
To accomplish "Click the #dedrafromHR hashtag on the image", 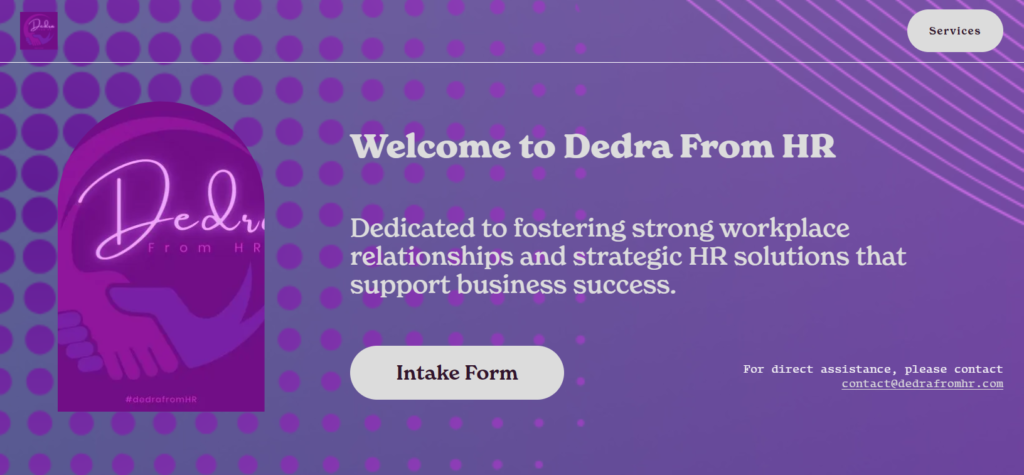I will point(161,399).
